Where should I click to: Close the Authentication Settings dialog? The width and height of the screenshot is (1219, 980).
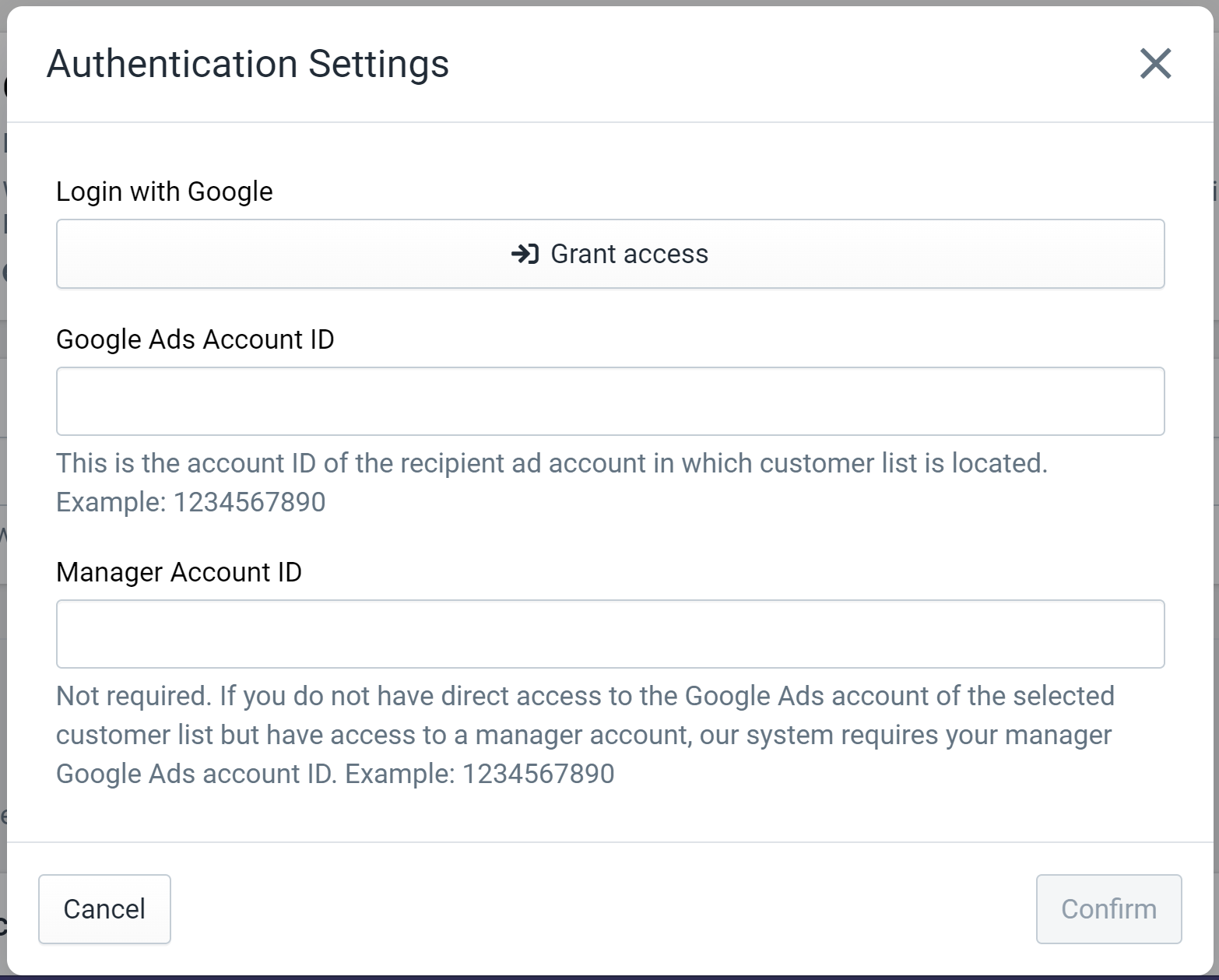1155,64
